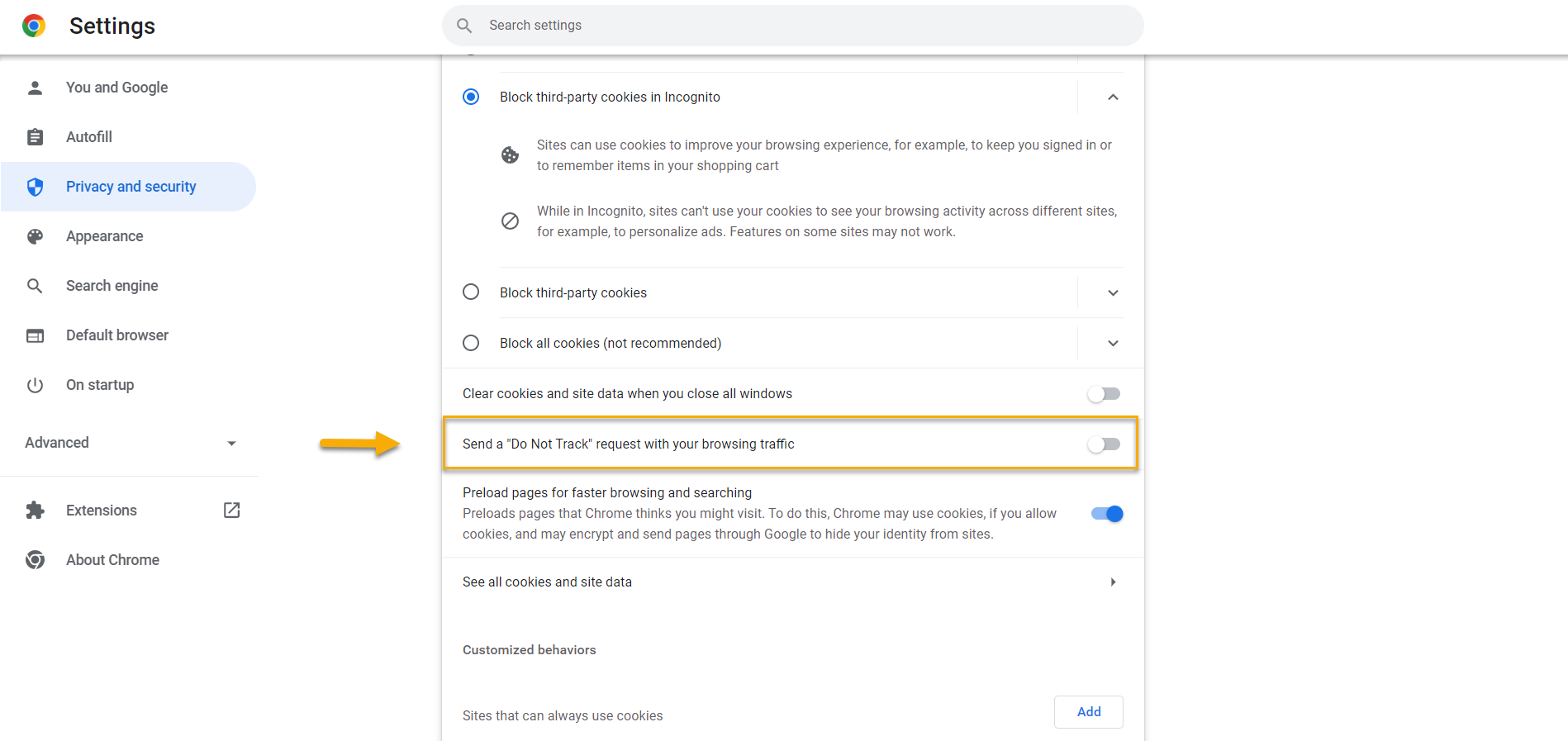Enable Do Not Track request toggle

point(1104,444)
